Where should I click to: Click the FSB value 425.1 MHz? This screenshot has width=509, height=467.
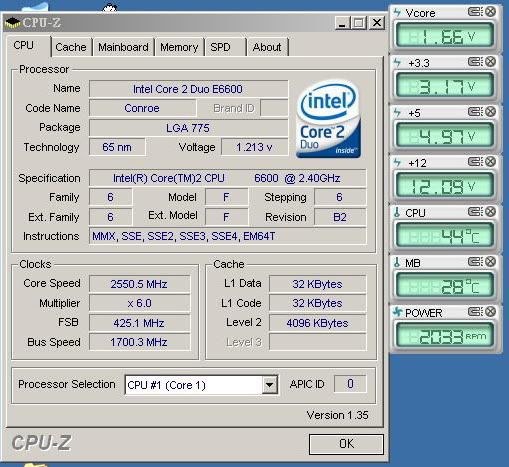point(139,323)
